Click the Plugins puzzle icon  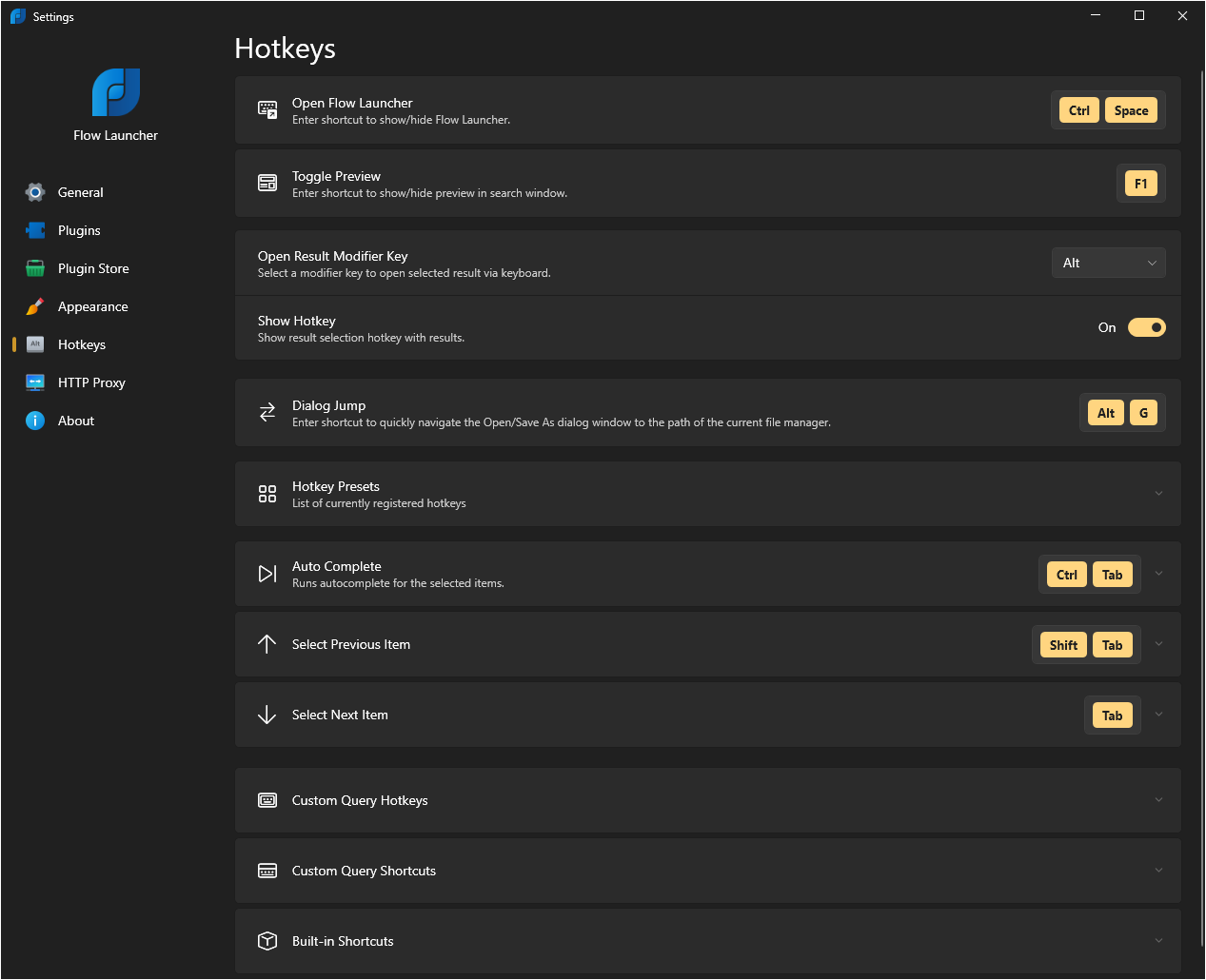[x=35, y=230]
